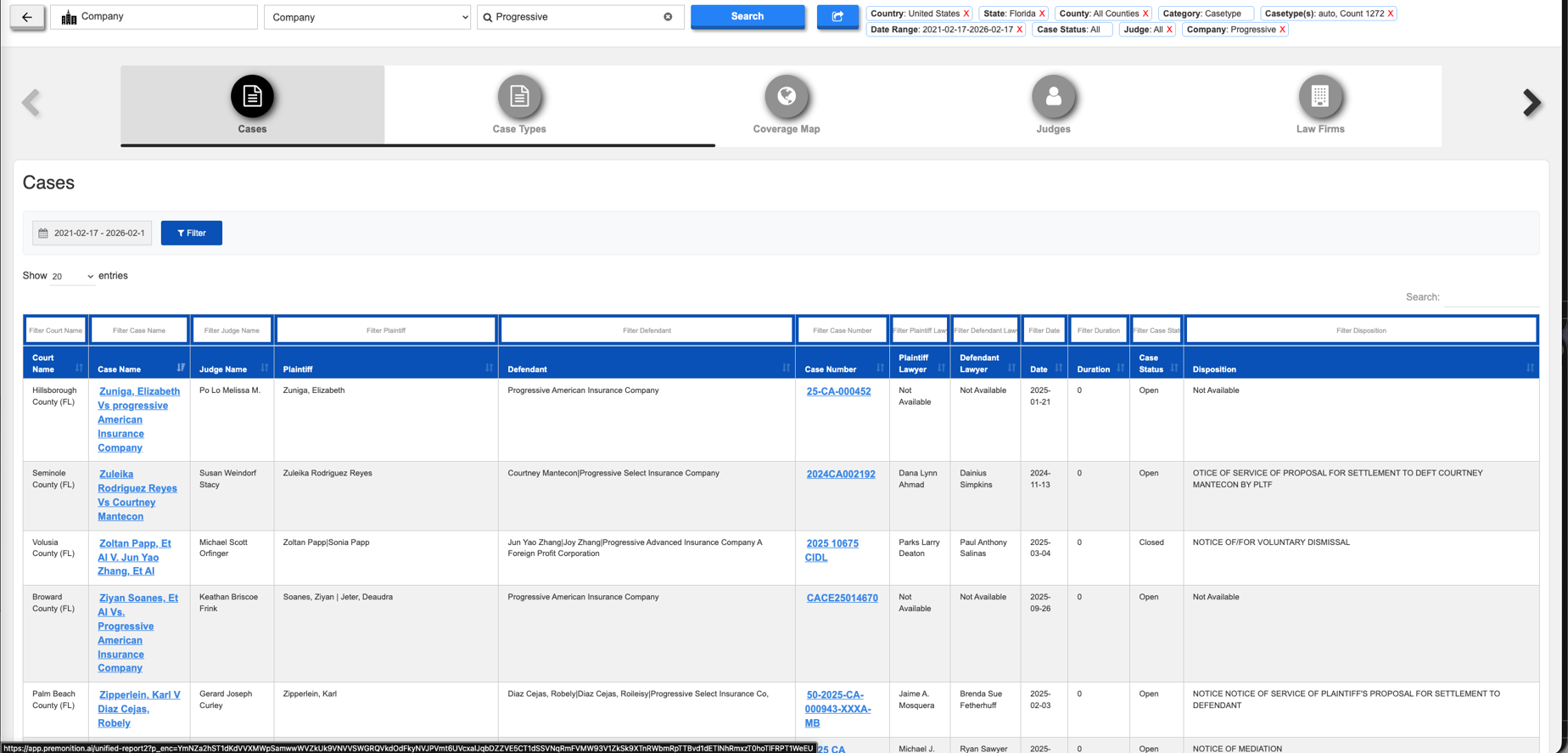Screen dimensions: 1568x753
Task: Select the Coverage Map tab label
Action: [787, 129]
